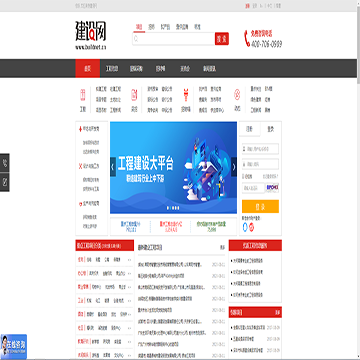
Task: Click the red phone handset icon
Action: click(x=247, y=39)
